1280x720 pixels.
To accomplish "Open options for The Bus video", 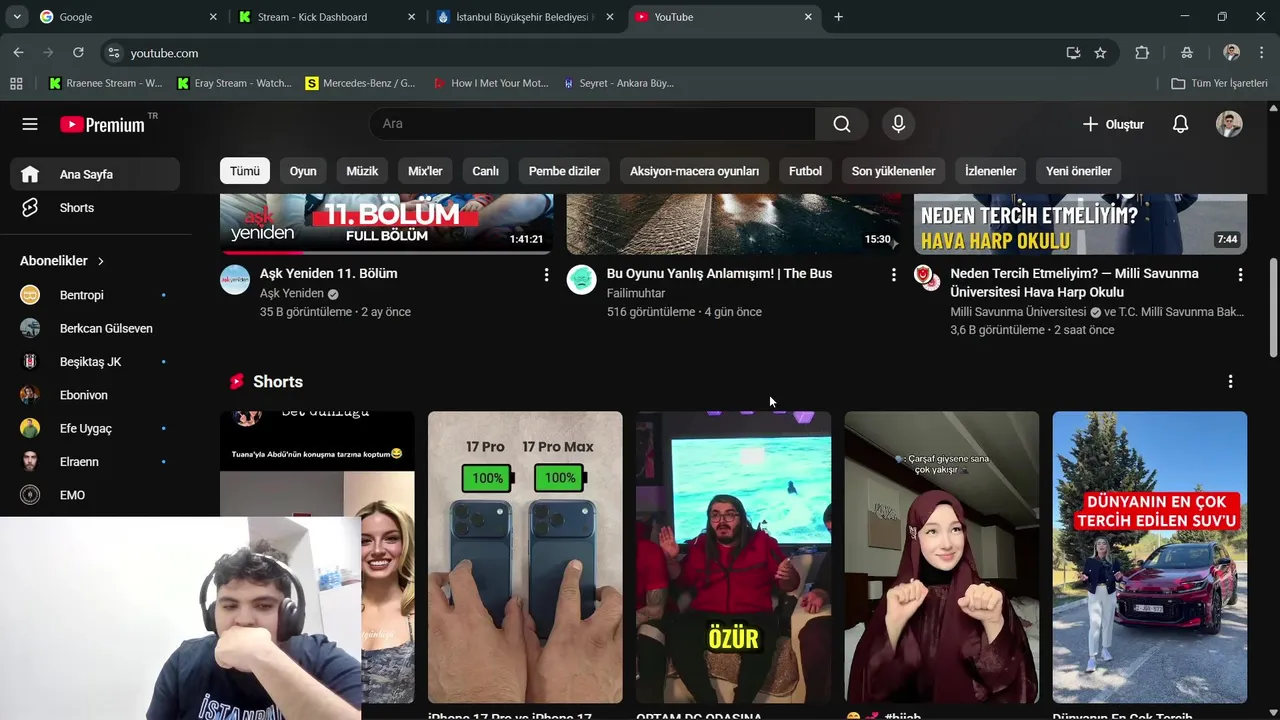I will (893, 274).
